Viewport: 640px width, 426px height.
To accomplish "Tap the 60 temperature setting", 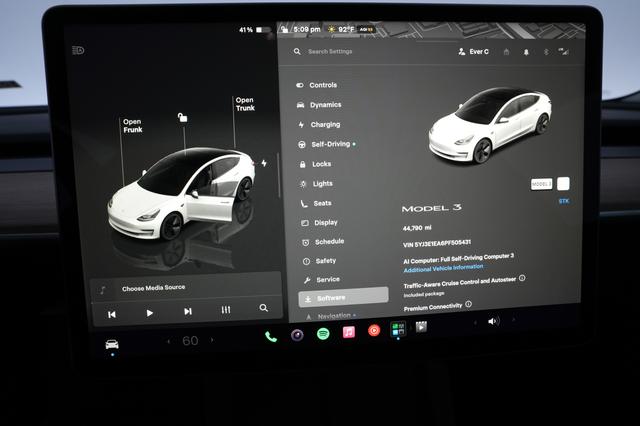I will tap(190, 340).
